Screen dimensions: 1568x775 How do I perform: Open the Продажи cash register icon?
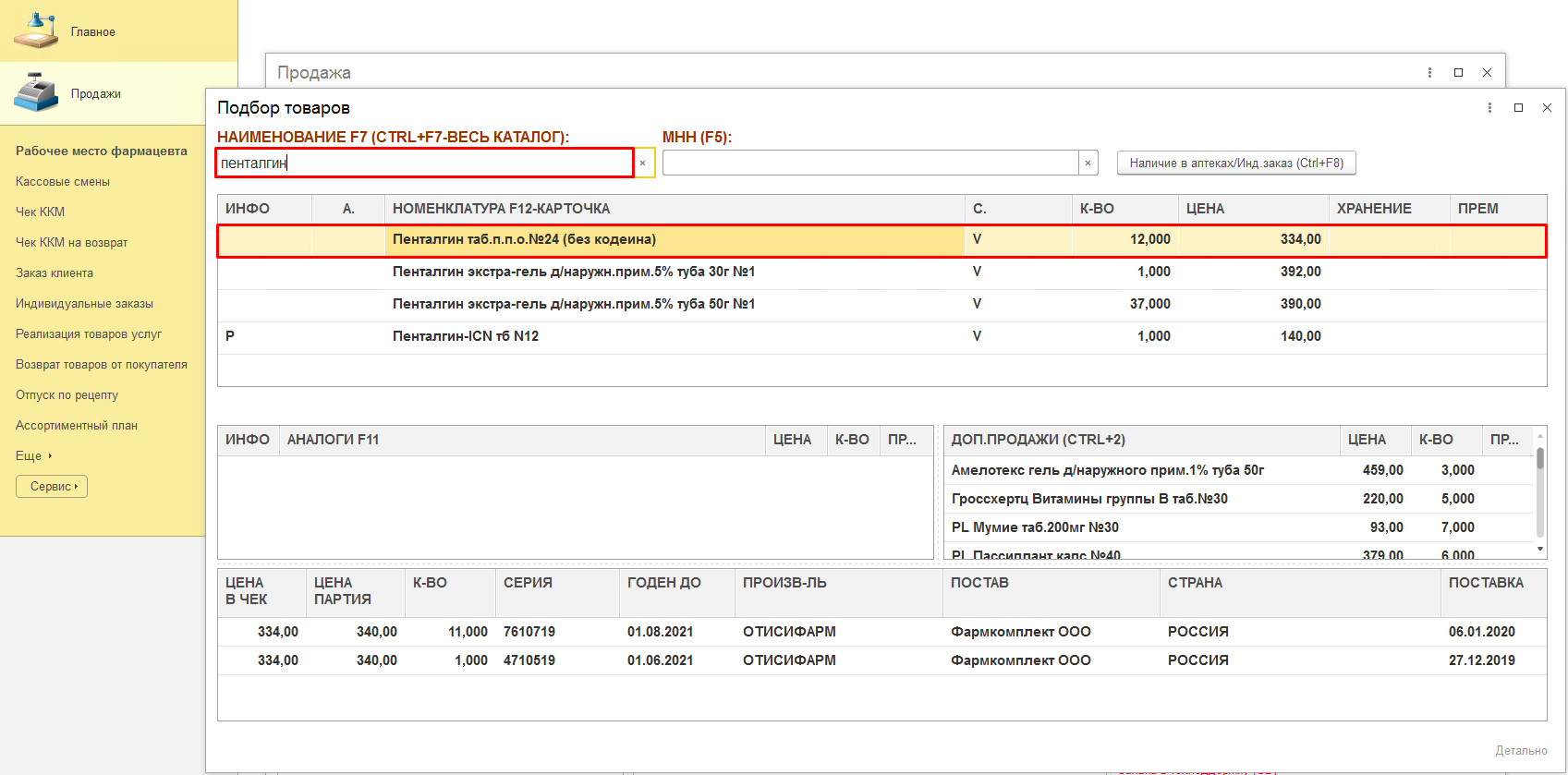[36, 92]
